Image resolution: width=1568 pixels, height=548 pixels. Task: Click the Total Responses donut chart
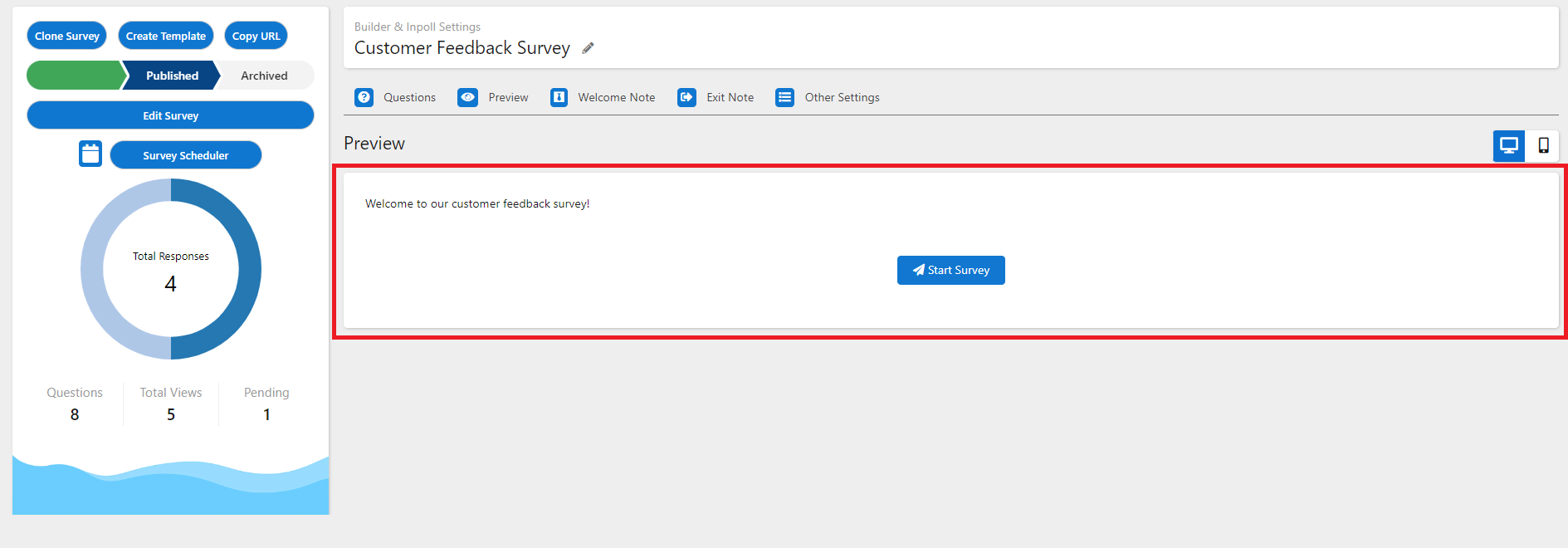pyautogui.click(x=171, y=269)
